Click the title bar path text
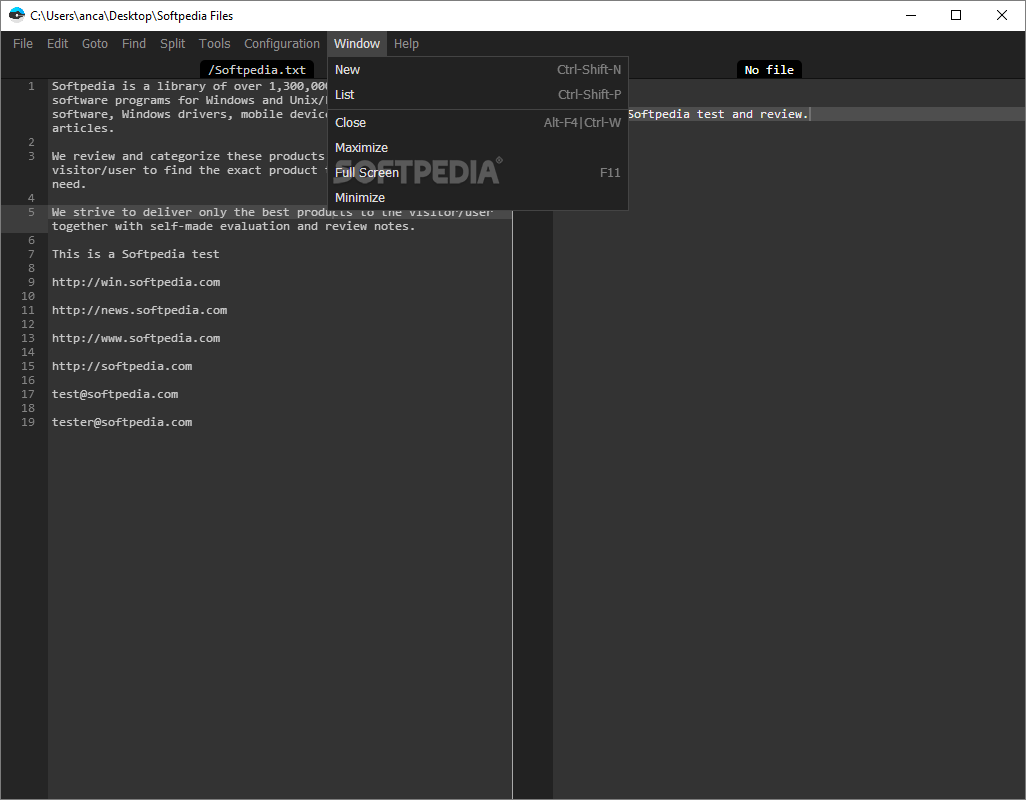1026x800 pixels. pos(132,16)
